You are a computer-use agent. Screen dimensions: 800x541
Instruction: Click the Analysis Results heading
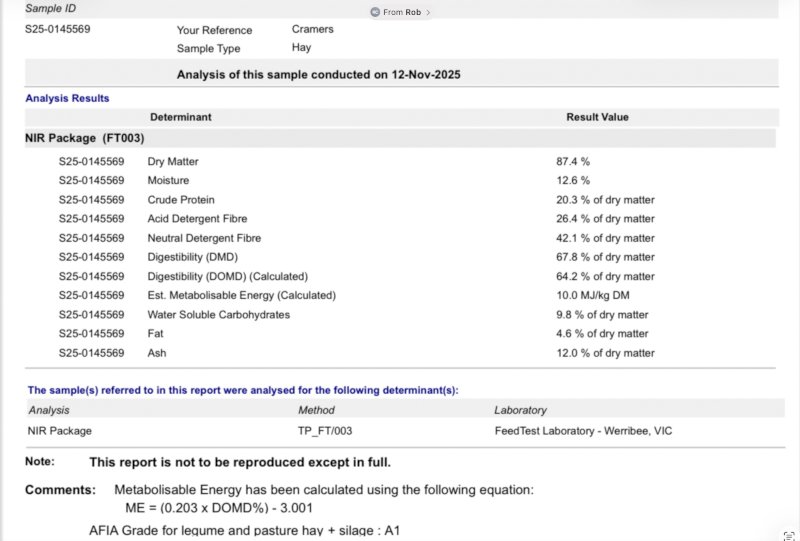tap(67, 98)
